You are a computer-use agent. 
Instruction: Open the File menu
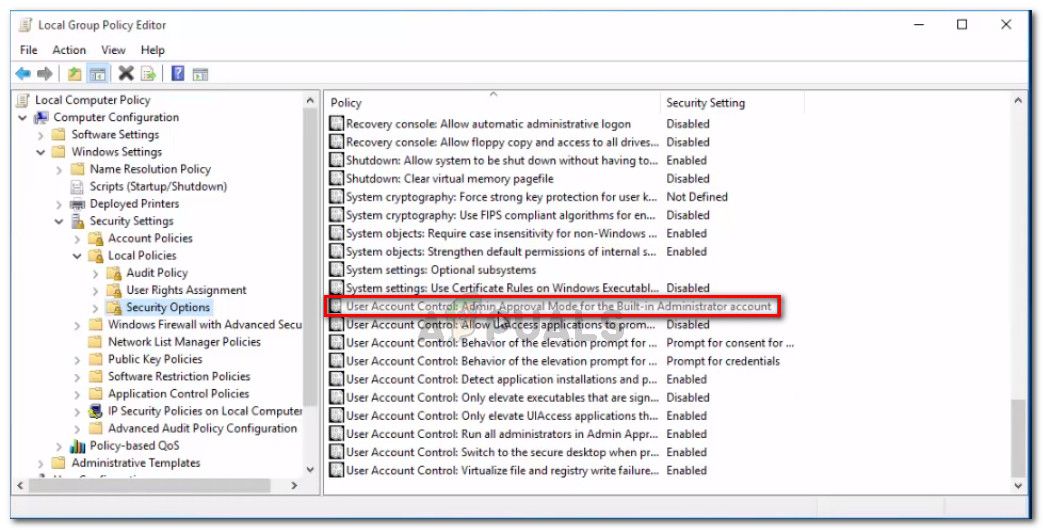[29, 50]
